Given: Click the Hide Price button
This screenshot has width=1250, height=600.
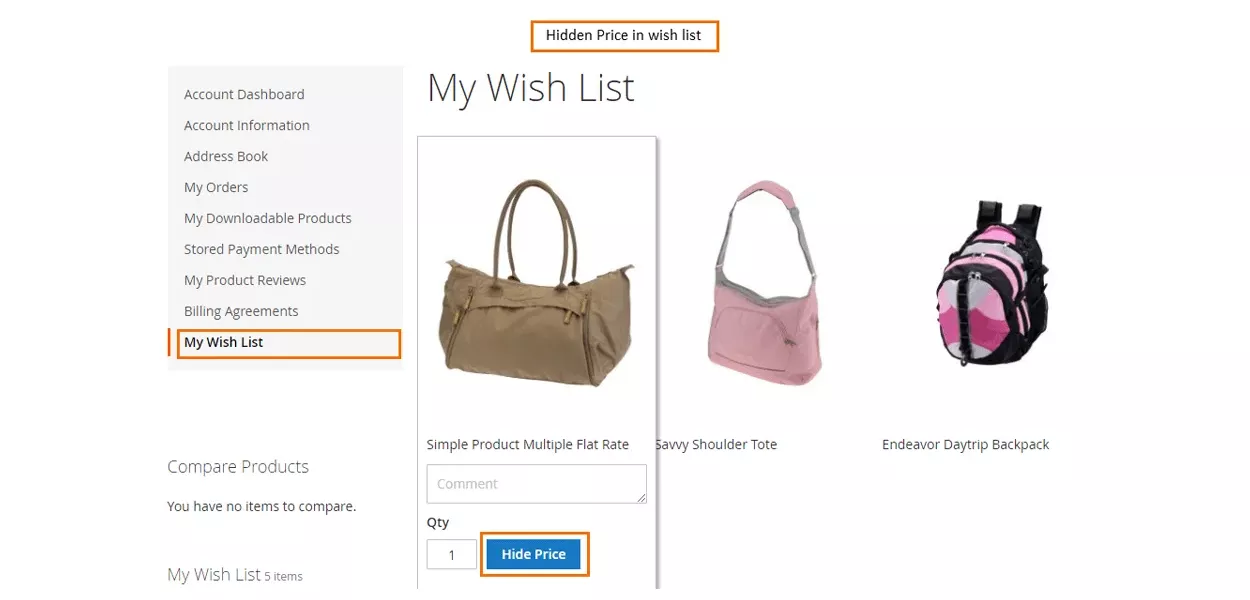Looking at the screenshot, I should (x=534, y=554).
